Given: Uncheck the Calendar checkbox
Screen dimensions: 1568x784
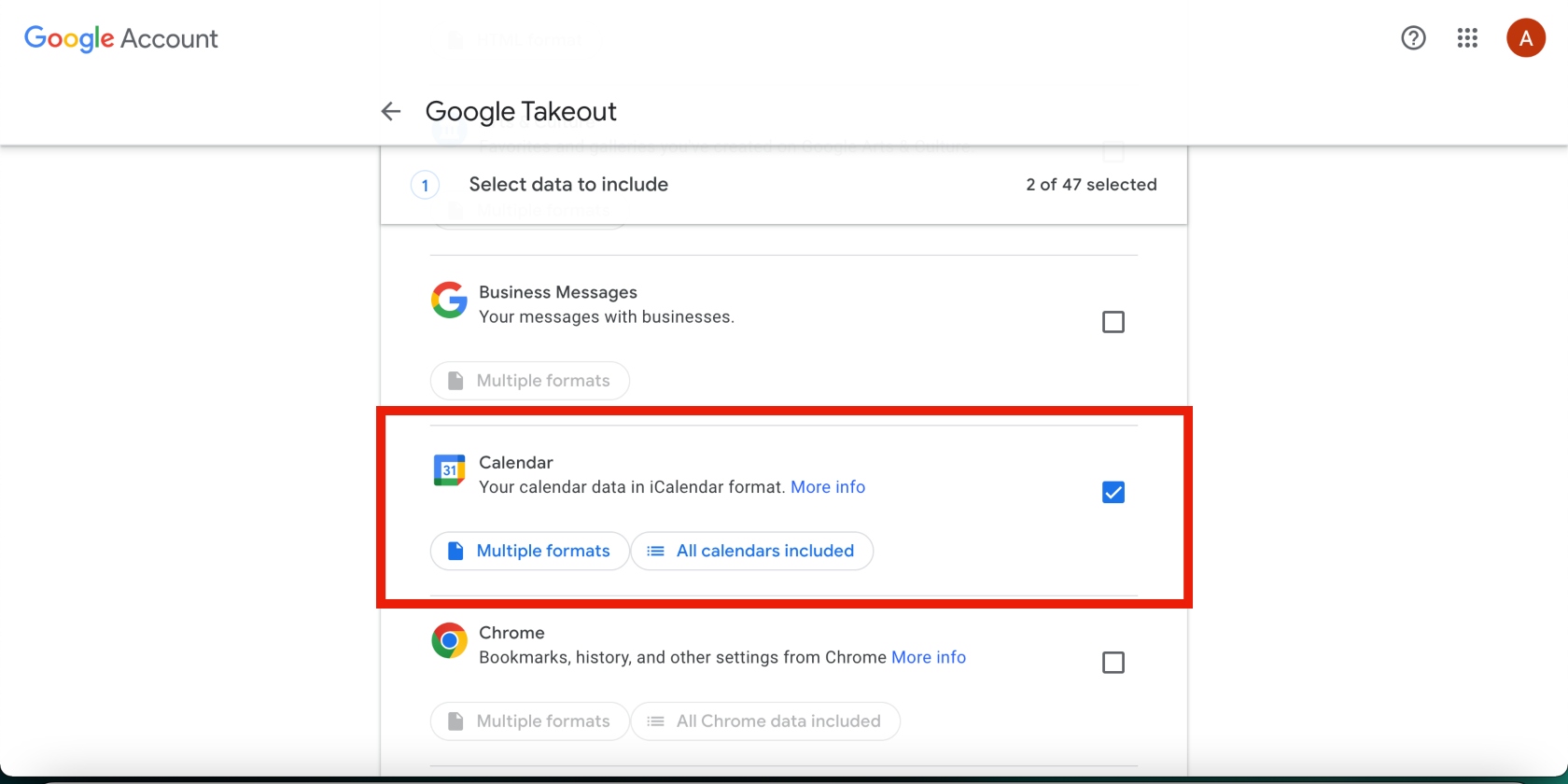Looking at the screenshot, I should pos(1113,492).
